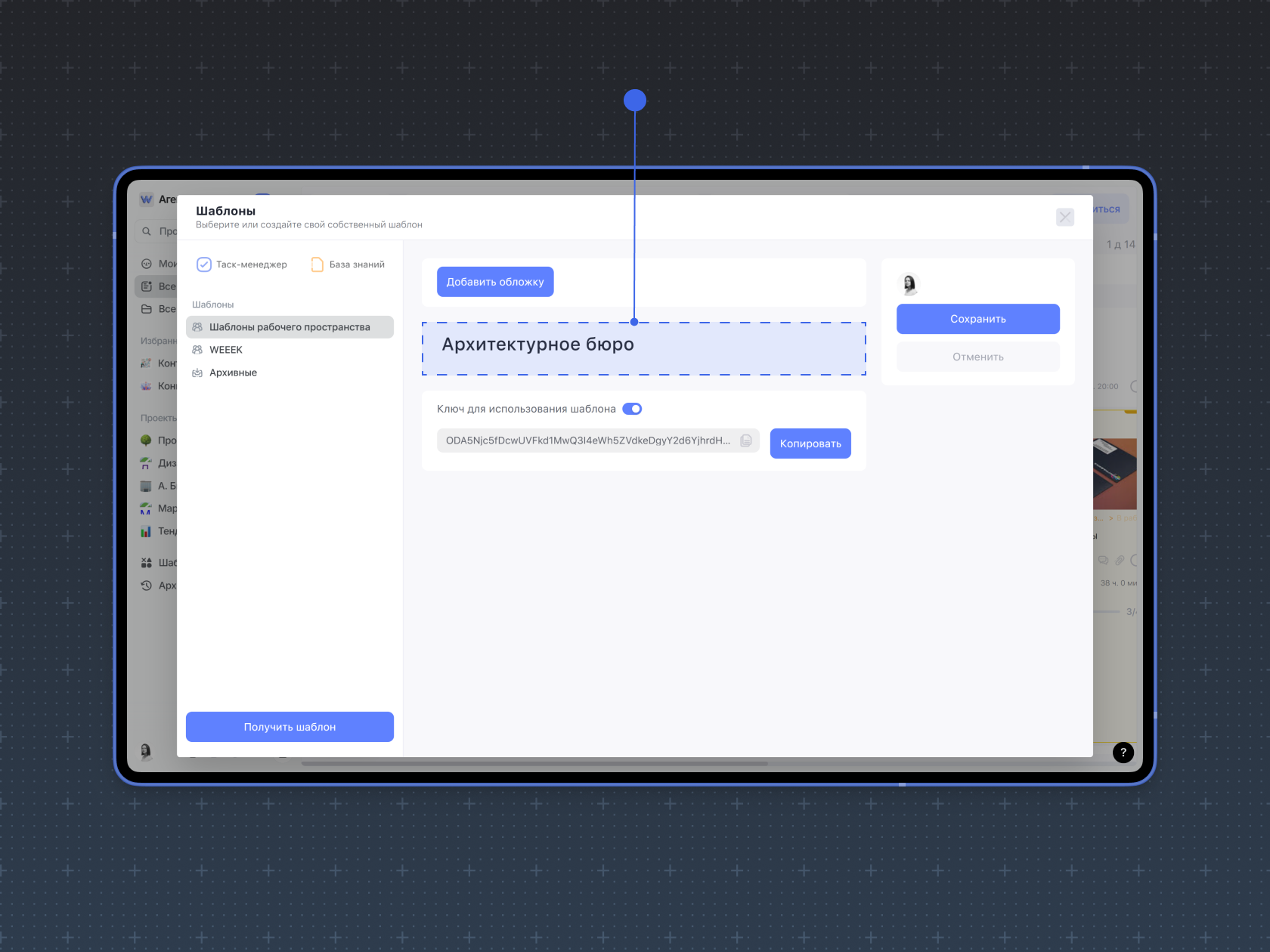Click the help question mark icon
Screen dimensions: 1270x952
pos(1123,752)
